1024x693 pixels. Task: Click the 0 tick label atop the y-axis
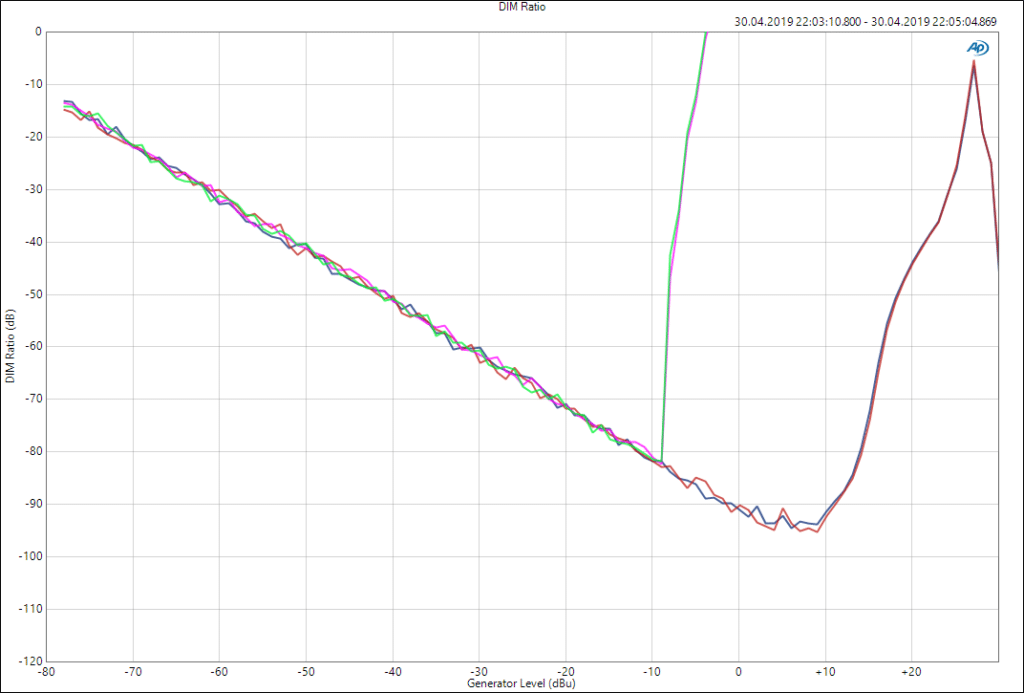click(37, 31)
